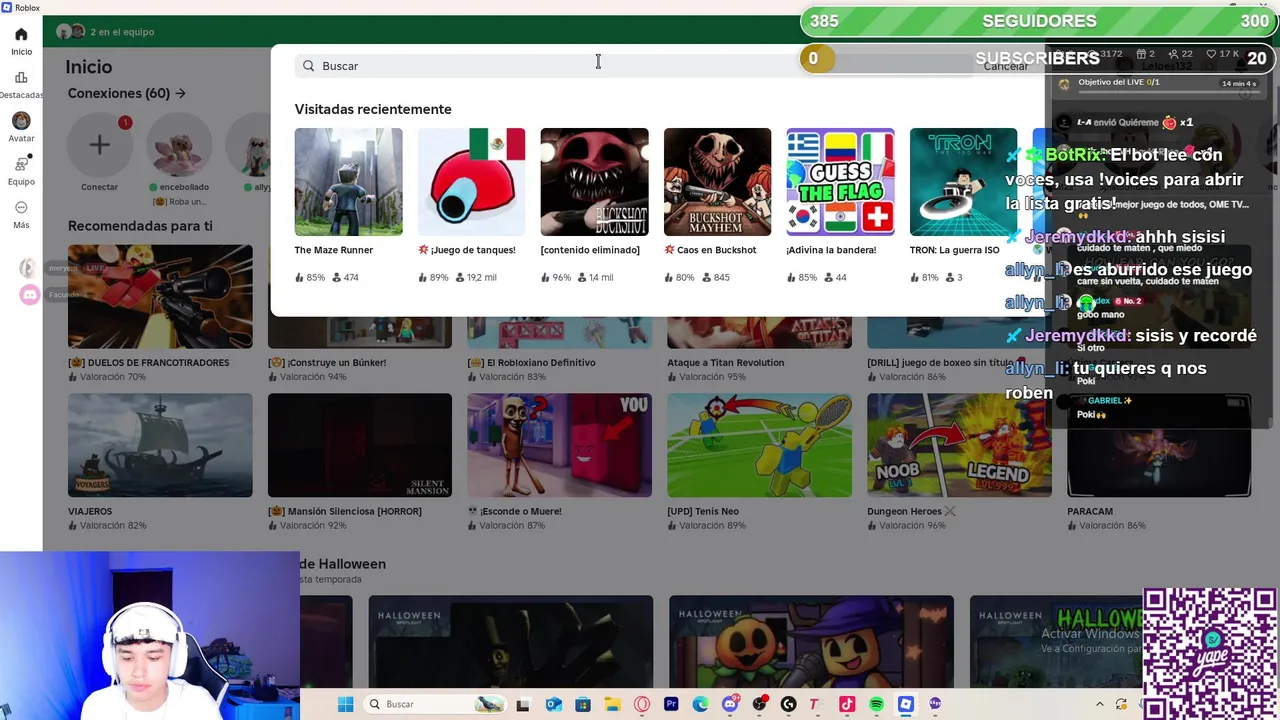Screen dimensions: 1280x720
Task: Click the plus Conectar button
Action: click(99, 146)
